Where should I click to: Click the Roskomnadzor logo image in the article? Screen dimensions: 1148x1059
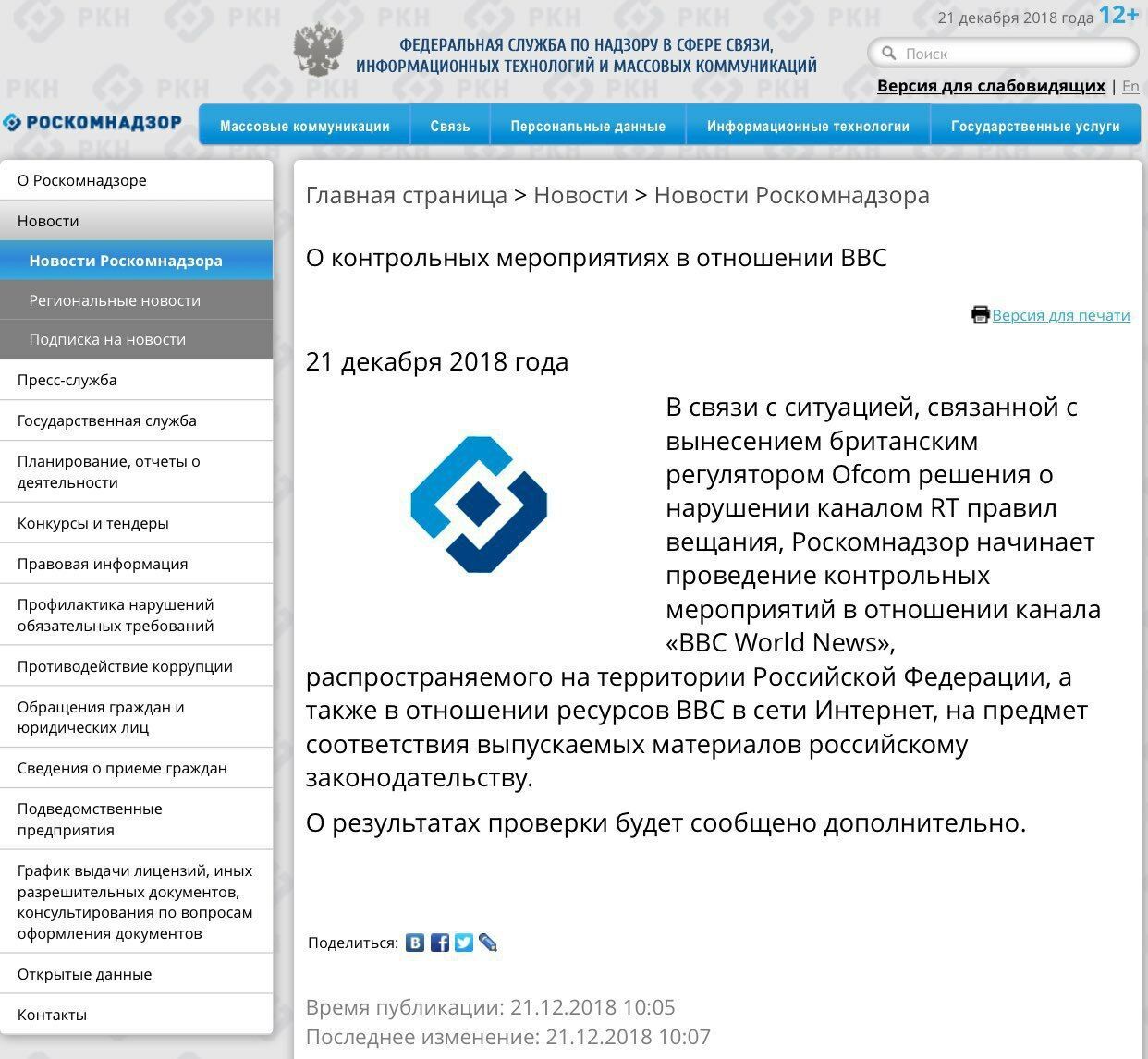479,505
